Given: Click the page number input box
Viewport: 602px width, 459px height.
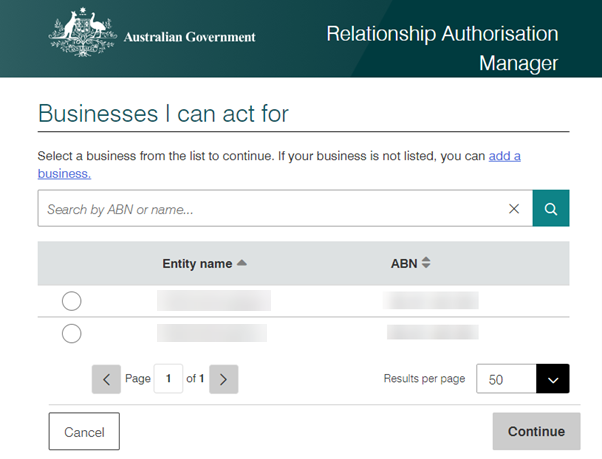Looking at the screenshot, I should 169,379.
